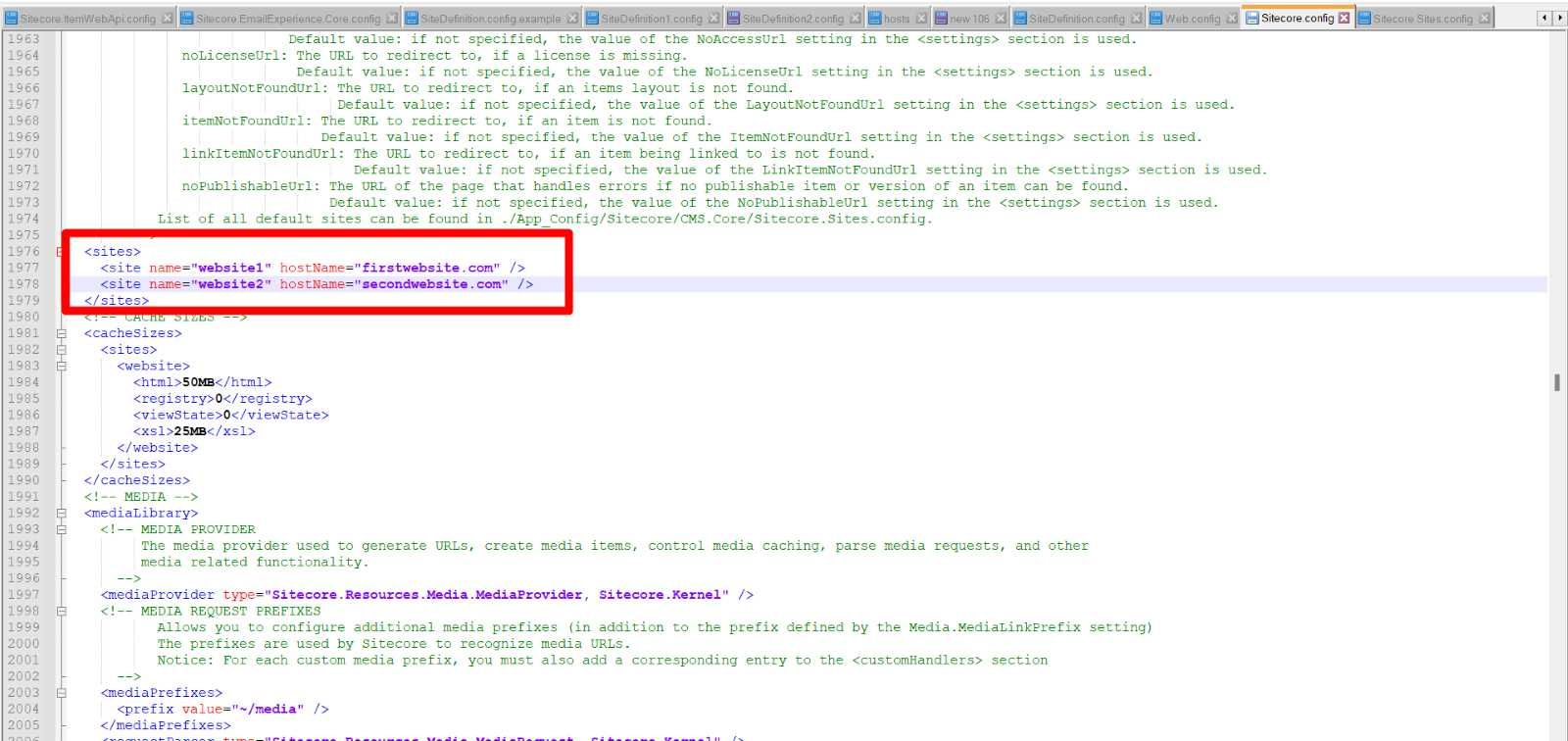The image size is (1568, 741).
Task: Click the disk icon on Sitecore.Sites.config tab
Action: point(1365,18)
